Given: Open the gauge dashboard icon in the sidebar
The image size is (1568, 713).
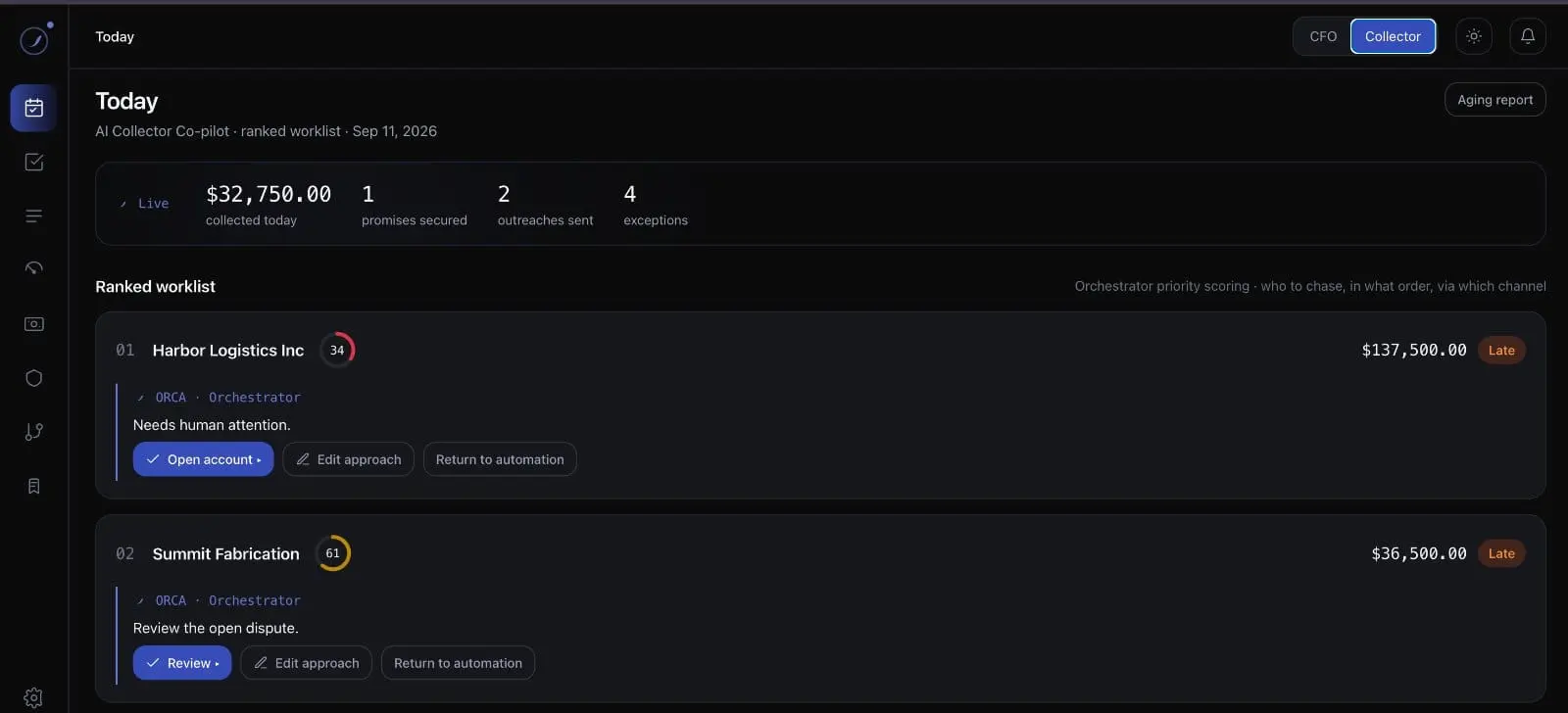Looking at the screenshot, I should (33, 269).
